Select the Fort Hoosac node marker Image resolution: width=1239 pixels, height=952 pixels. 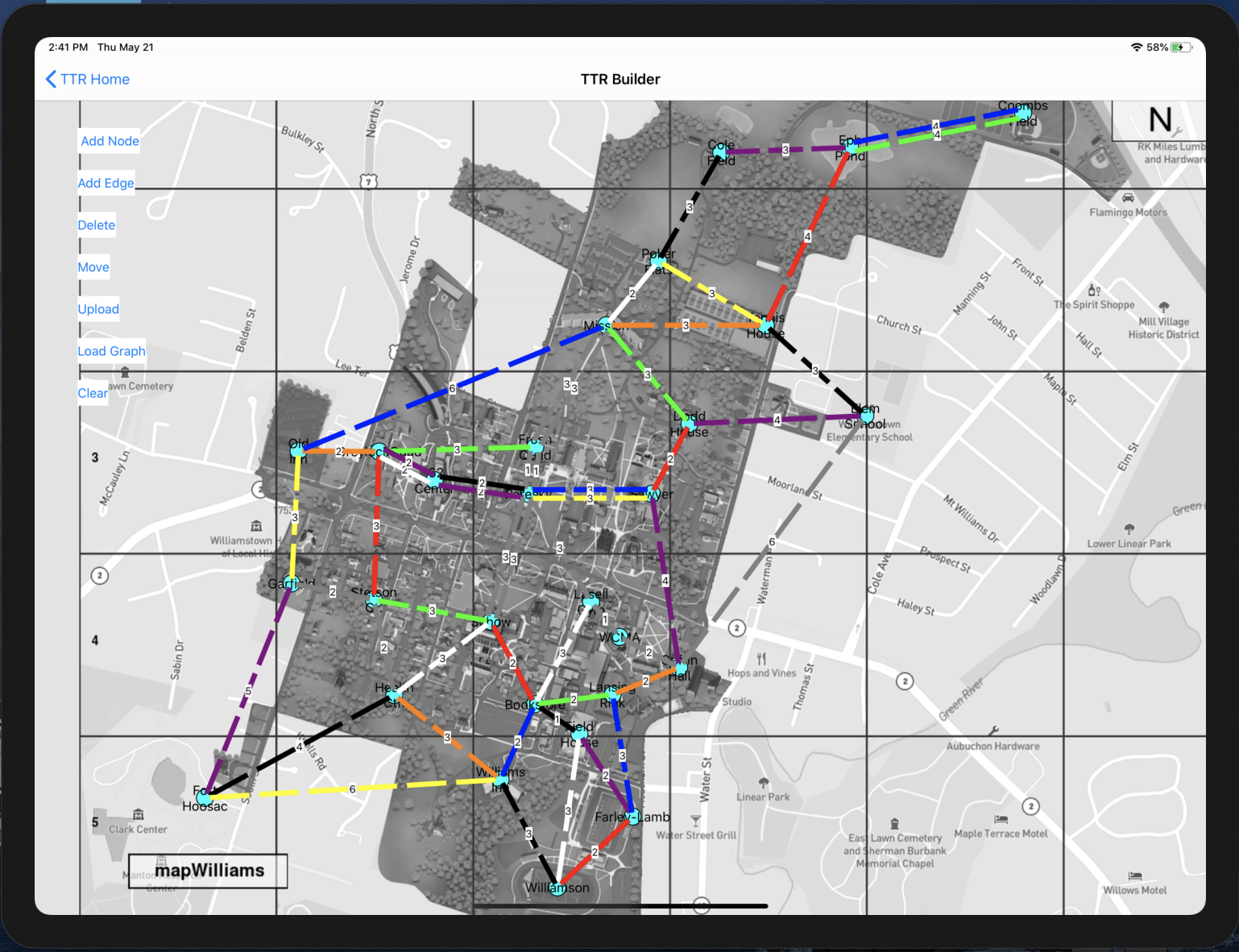point(205,797)
